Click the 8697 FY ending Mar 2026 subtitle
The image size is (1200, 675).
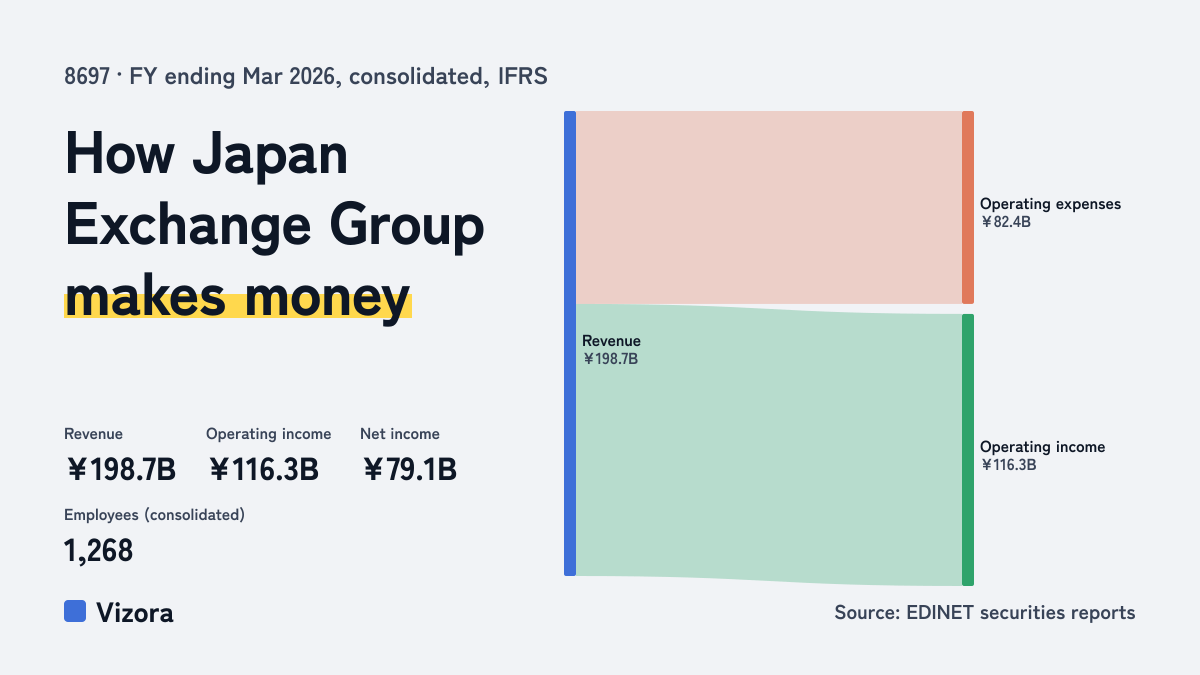point(306,76)
